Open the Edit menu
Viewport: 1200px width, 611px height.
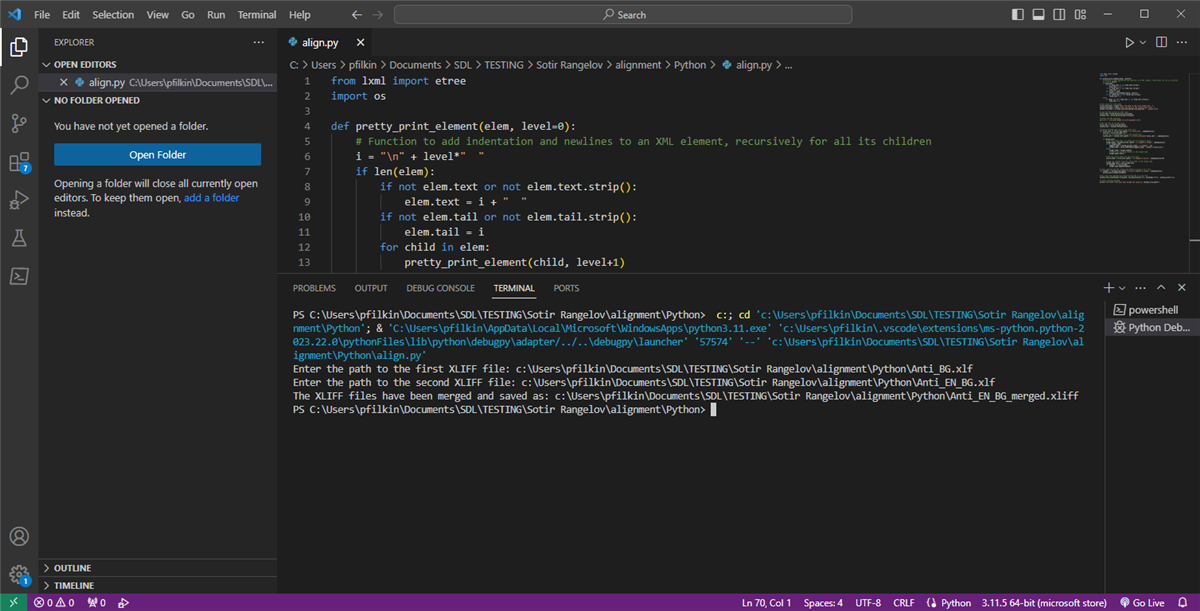(71, 15)
